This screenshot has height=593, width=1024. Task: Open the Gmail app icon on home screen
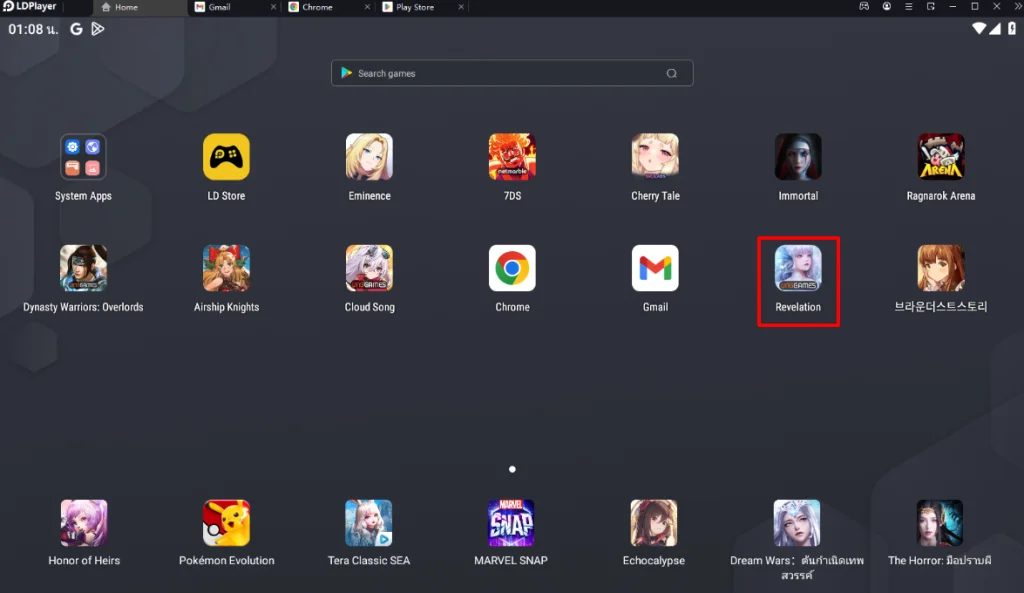click(x=655, y=268)
